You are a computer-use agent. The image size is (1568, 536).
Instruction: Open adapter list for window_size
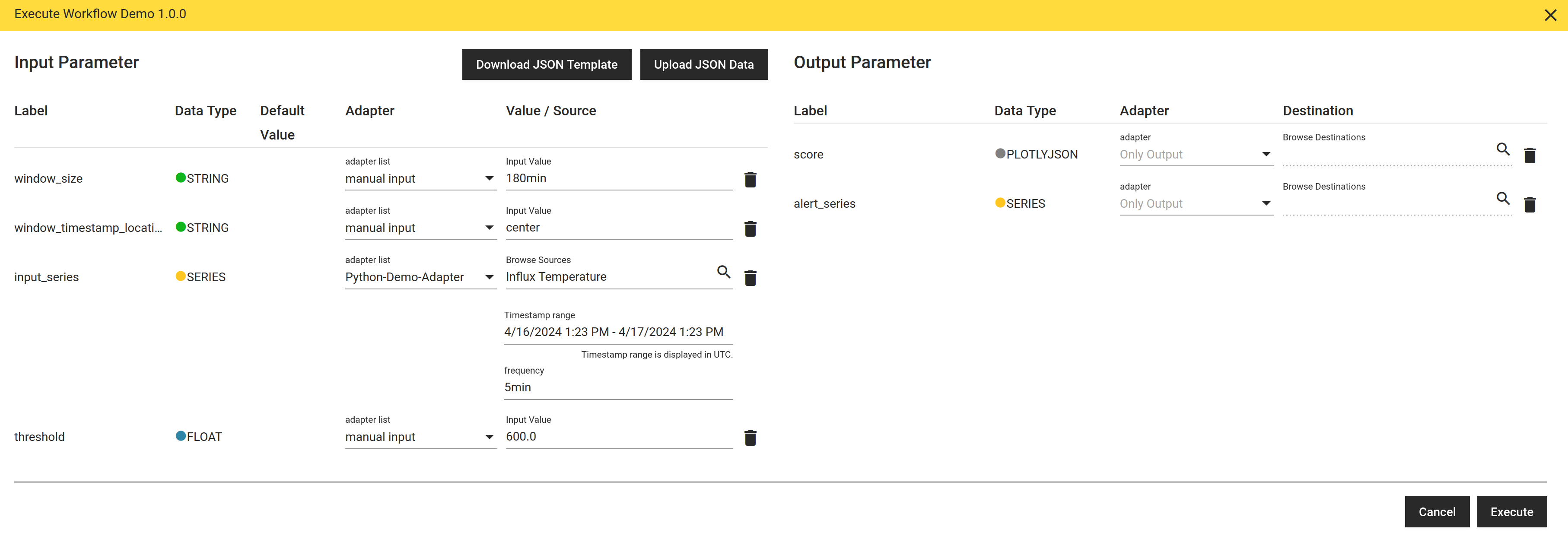pos(420,179)
